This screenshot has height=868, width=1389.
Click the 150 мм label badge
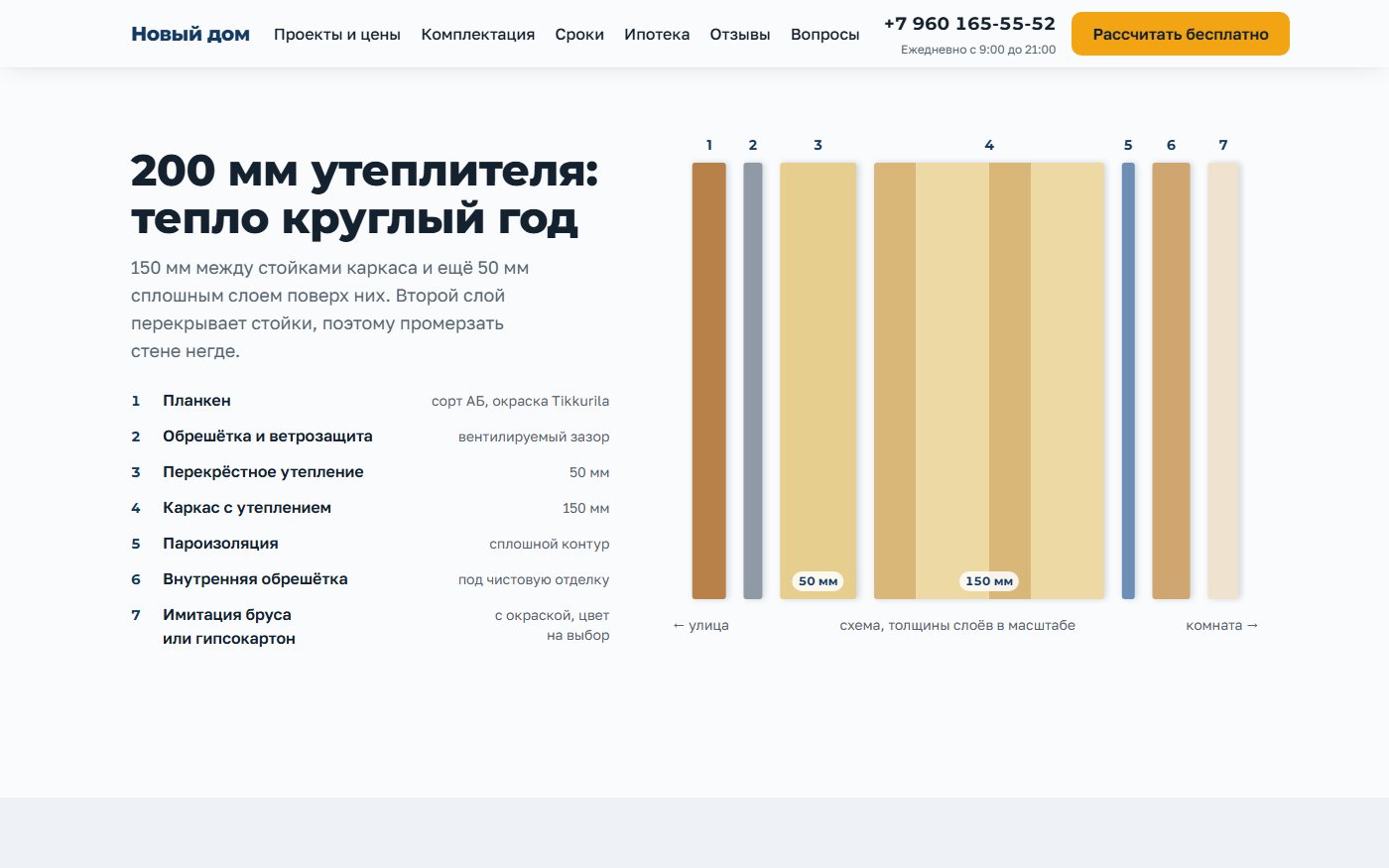click(x=989, y=581)
